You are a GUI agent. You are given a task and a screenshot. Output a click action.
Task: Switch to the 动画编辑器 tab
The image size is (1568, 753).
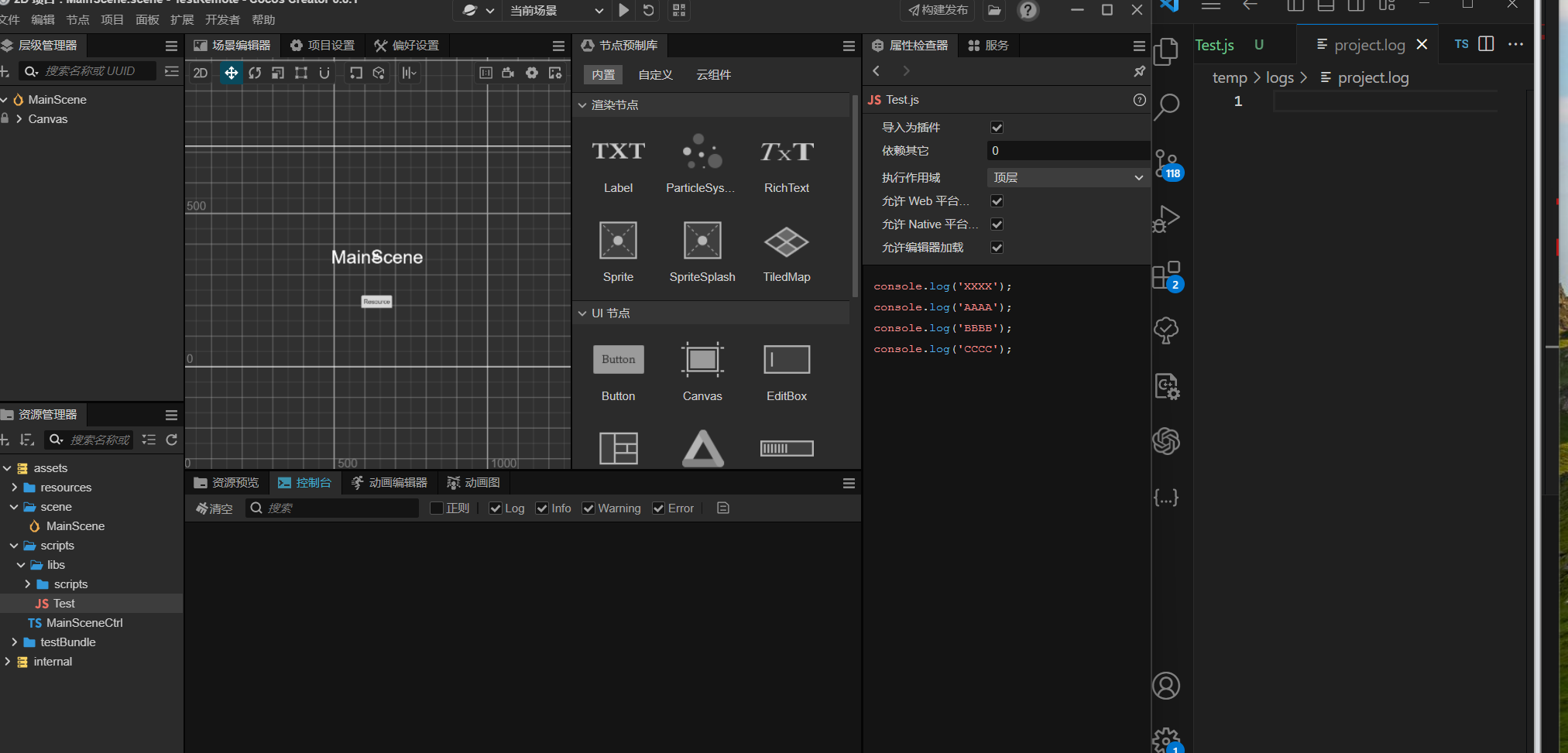click(389, 483)
